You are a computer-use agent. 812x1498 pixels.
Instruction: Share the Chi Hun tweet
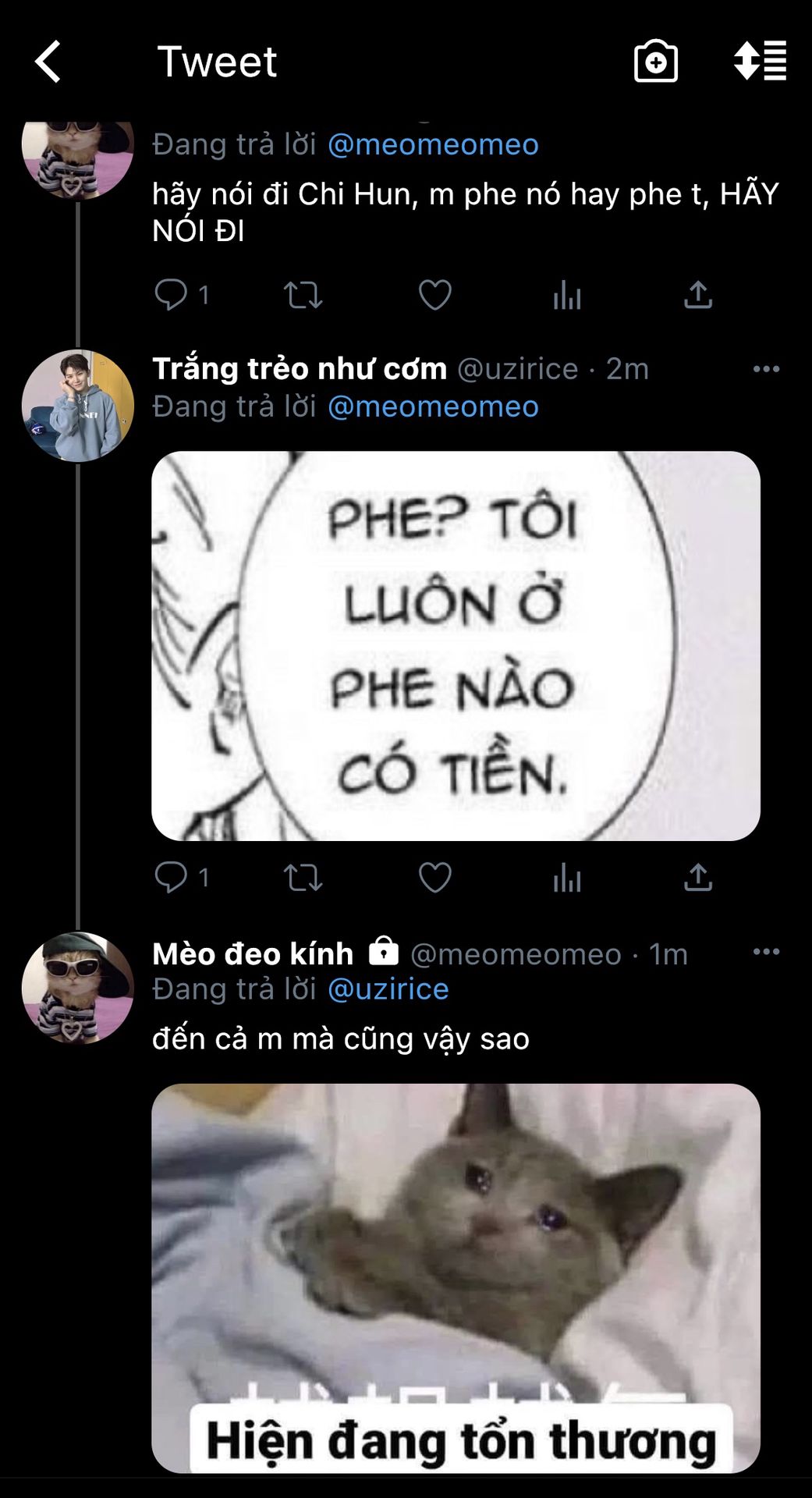698,295
